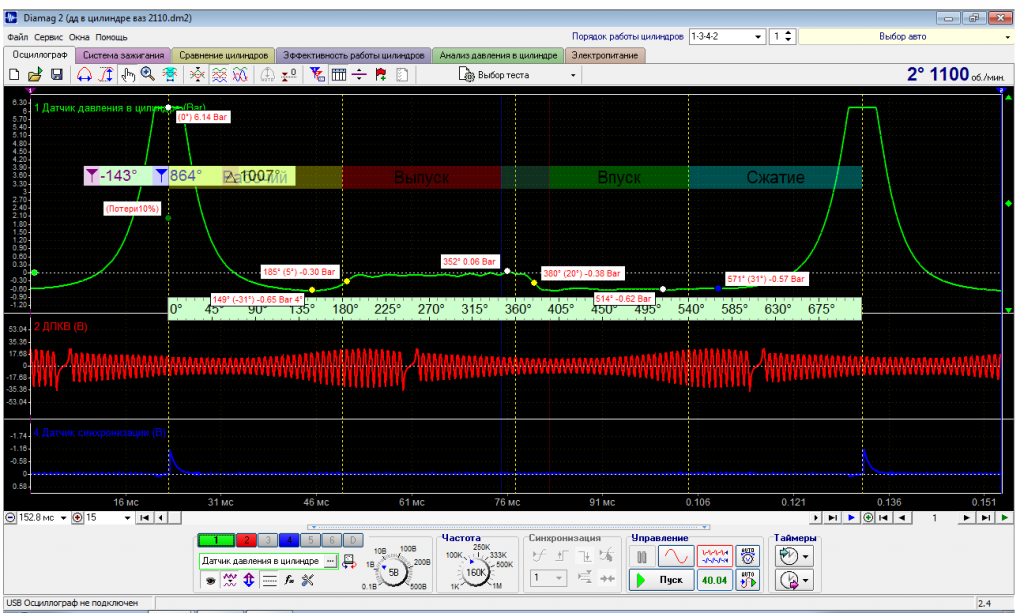Toggle channel 6 button
Image resolution: width=1024 pixels, height=613 pixels.
click(x=332, y=540)
